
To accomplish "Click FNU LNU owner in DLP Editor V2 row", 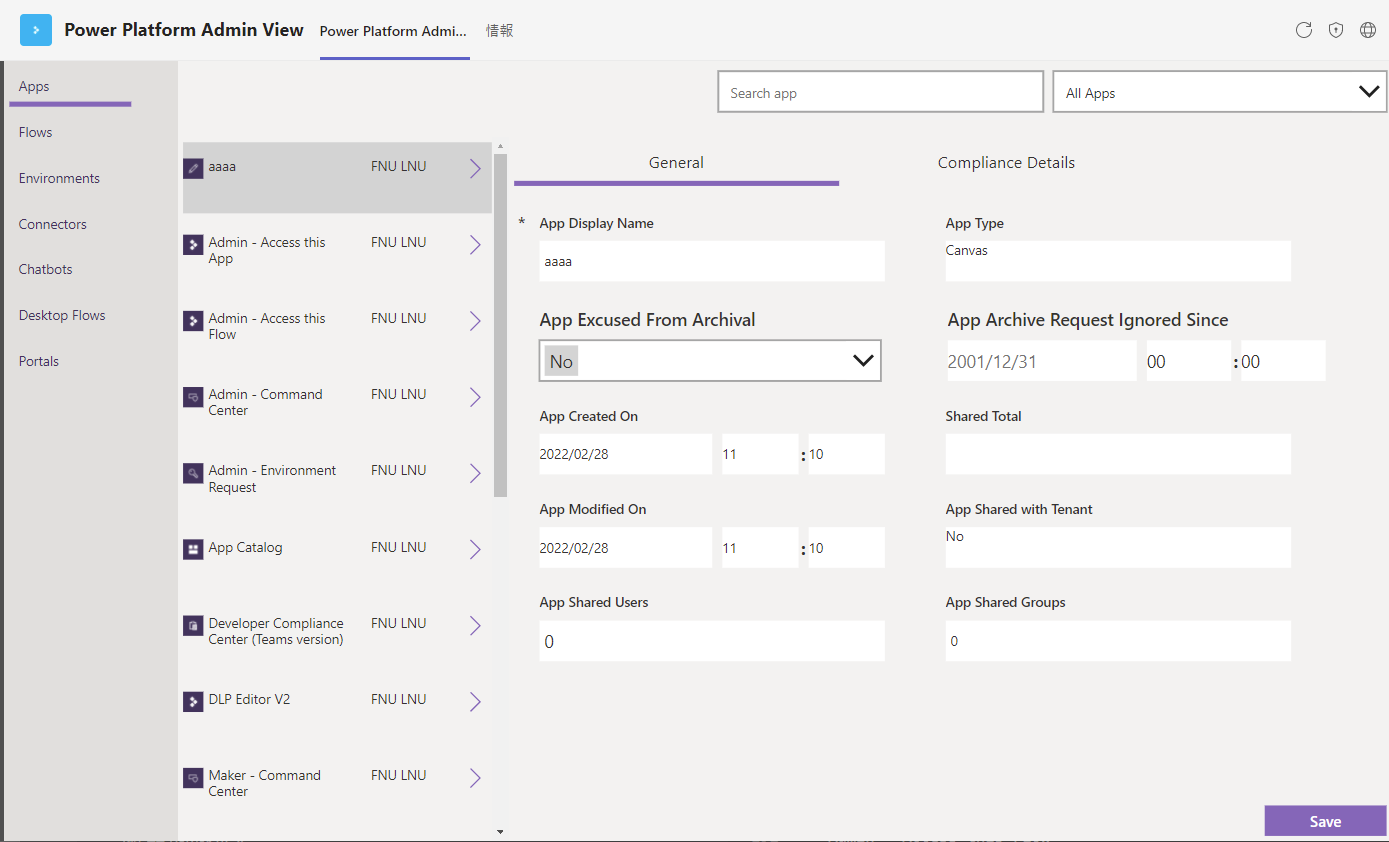I will [x=398, y=699].
